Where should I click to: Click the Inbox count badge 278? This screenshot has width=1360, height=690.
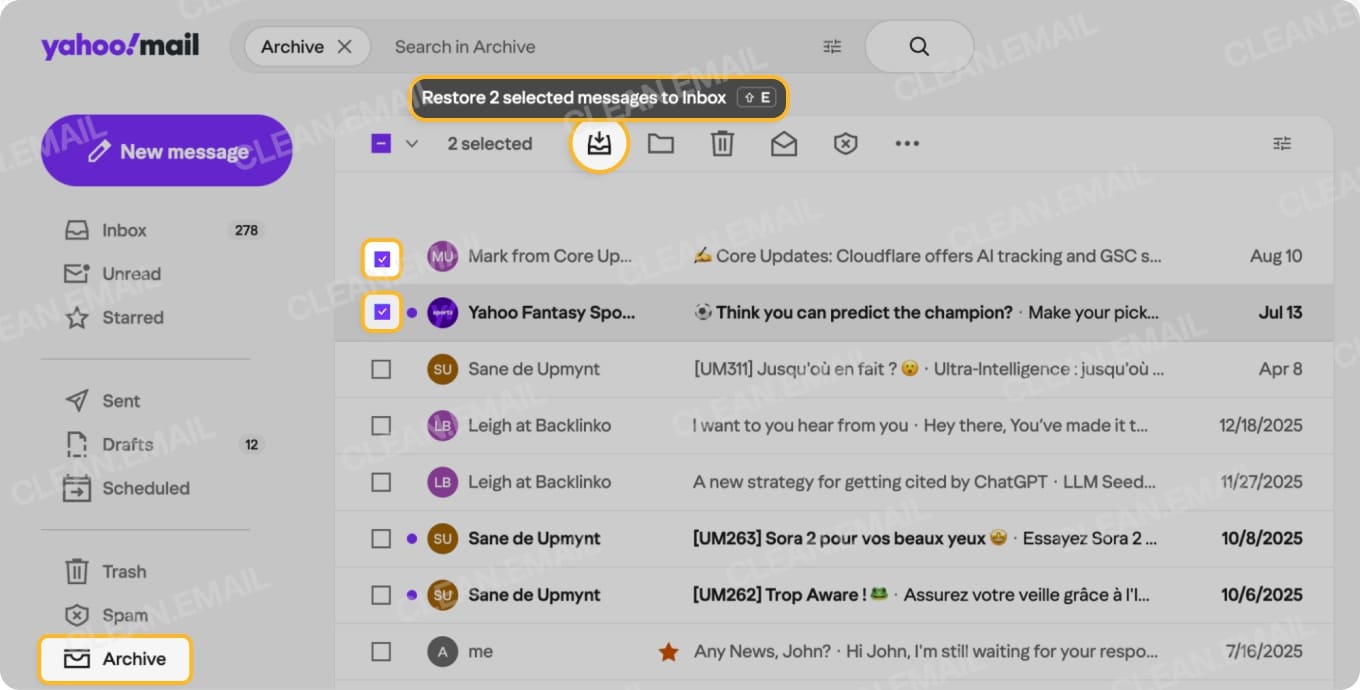pyautogui.click(x=246, y=230)
